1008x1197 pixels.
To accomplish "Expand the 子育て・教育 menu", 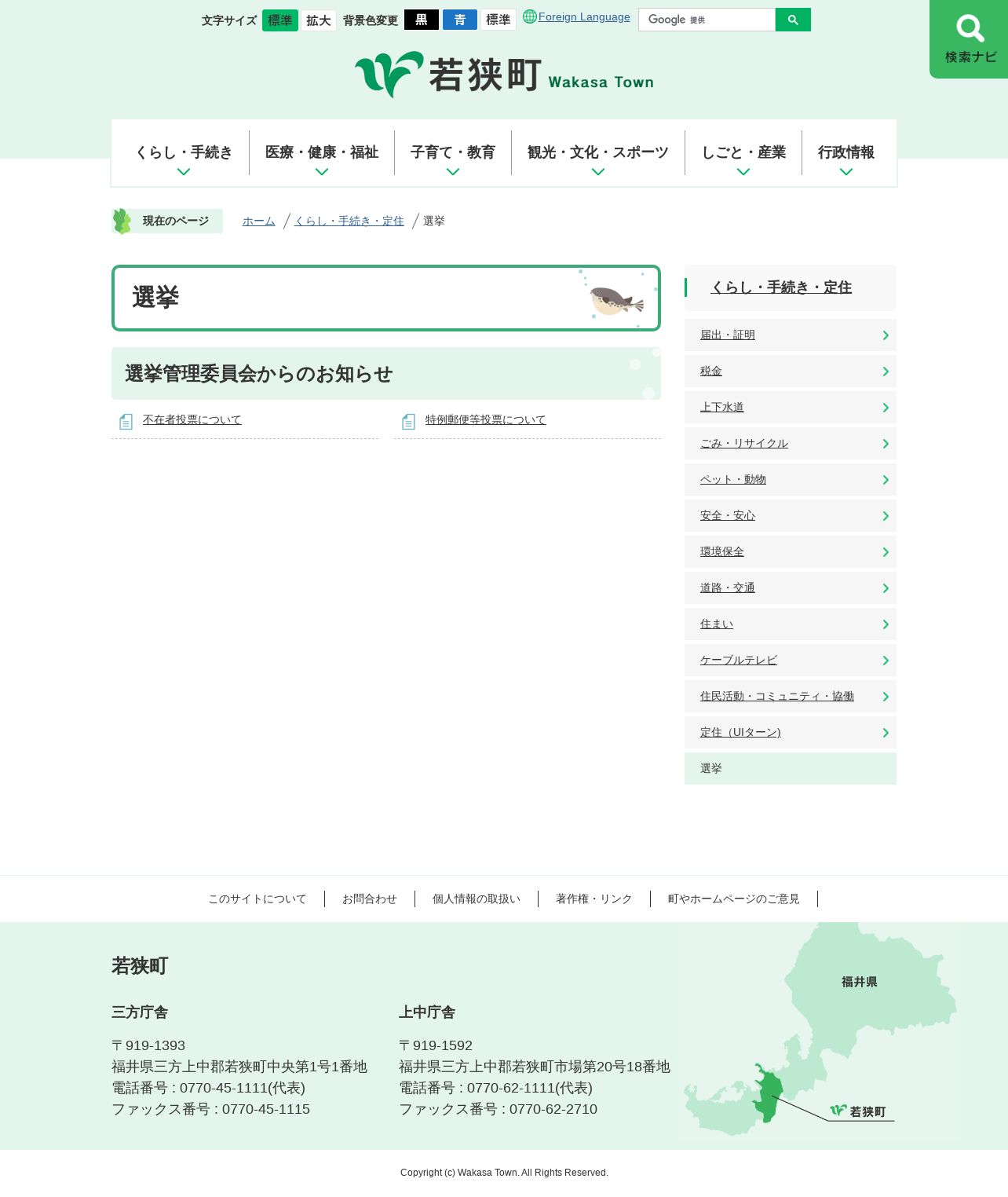I will coord(453,154).
